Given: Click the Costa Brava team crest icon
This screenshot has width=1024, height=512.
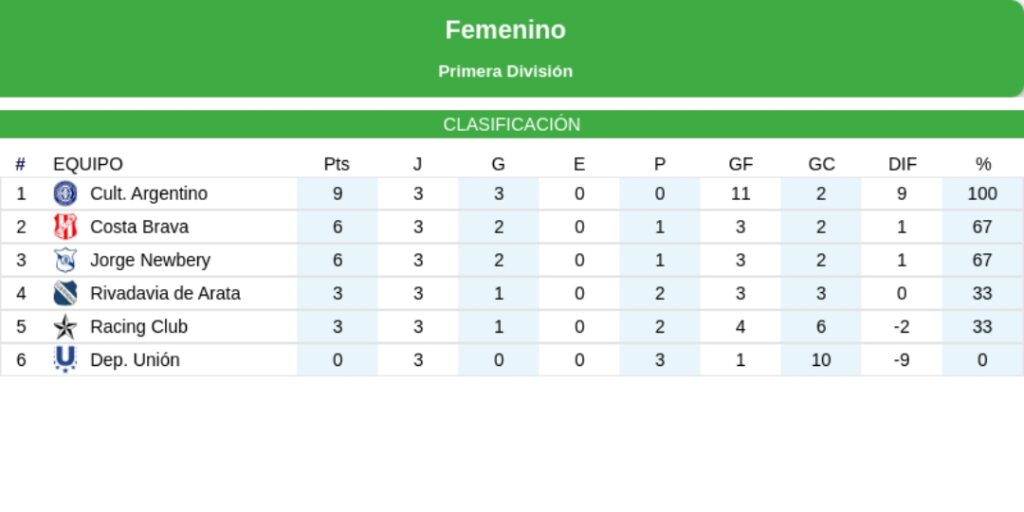Looking at the screenshot, I should 65,227.
